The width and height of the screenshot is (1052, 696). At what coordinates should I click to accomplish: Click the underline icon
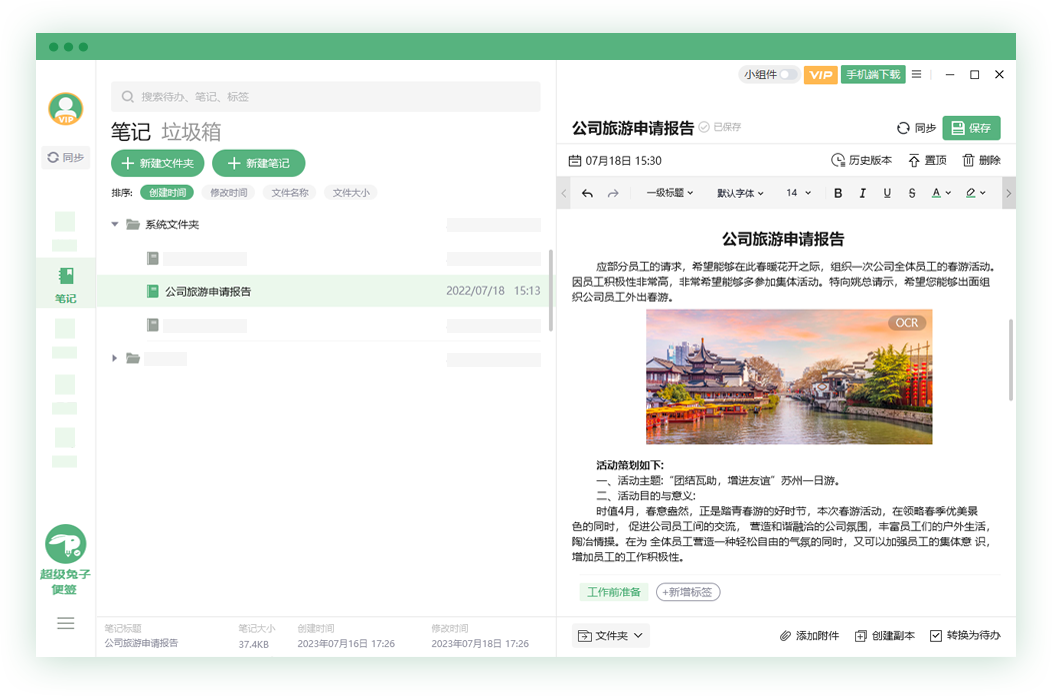(887, 192)
